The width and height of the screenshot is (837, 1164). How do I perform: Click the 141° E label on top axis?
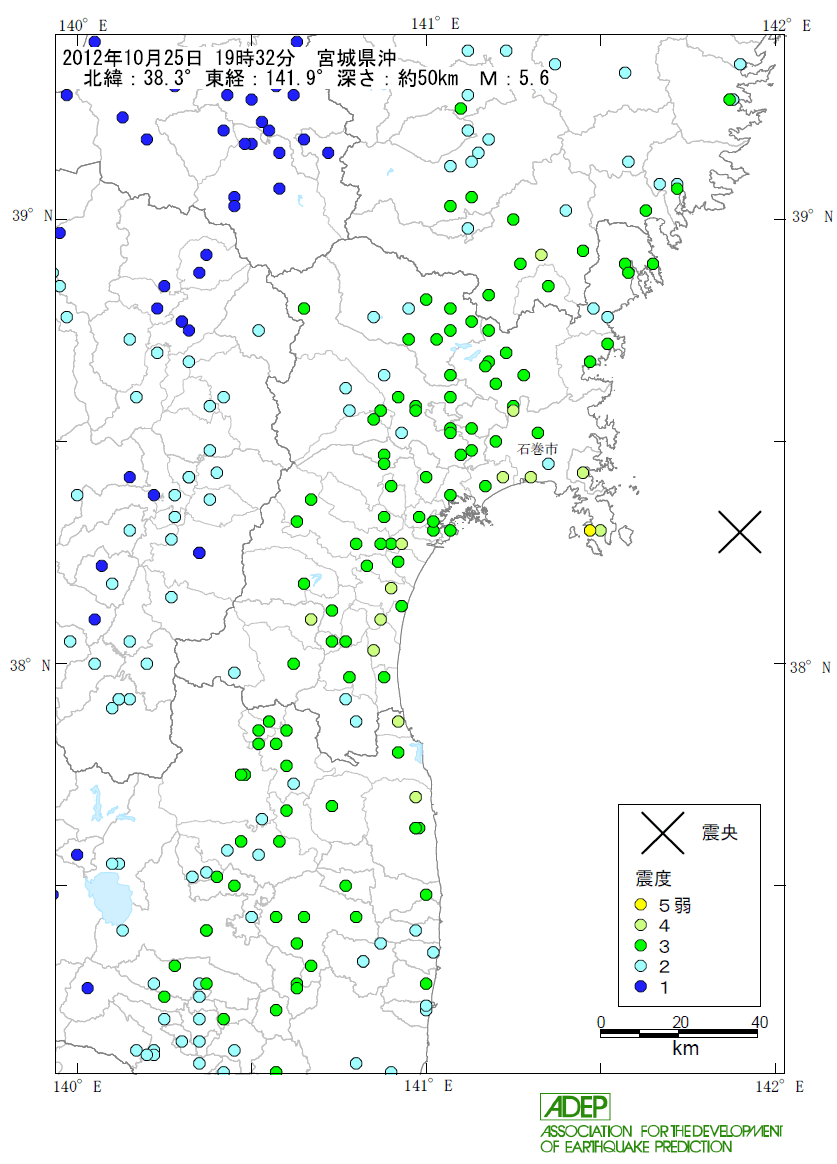coord(436,24)
